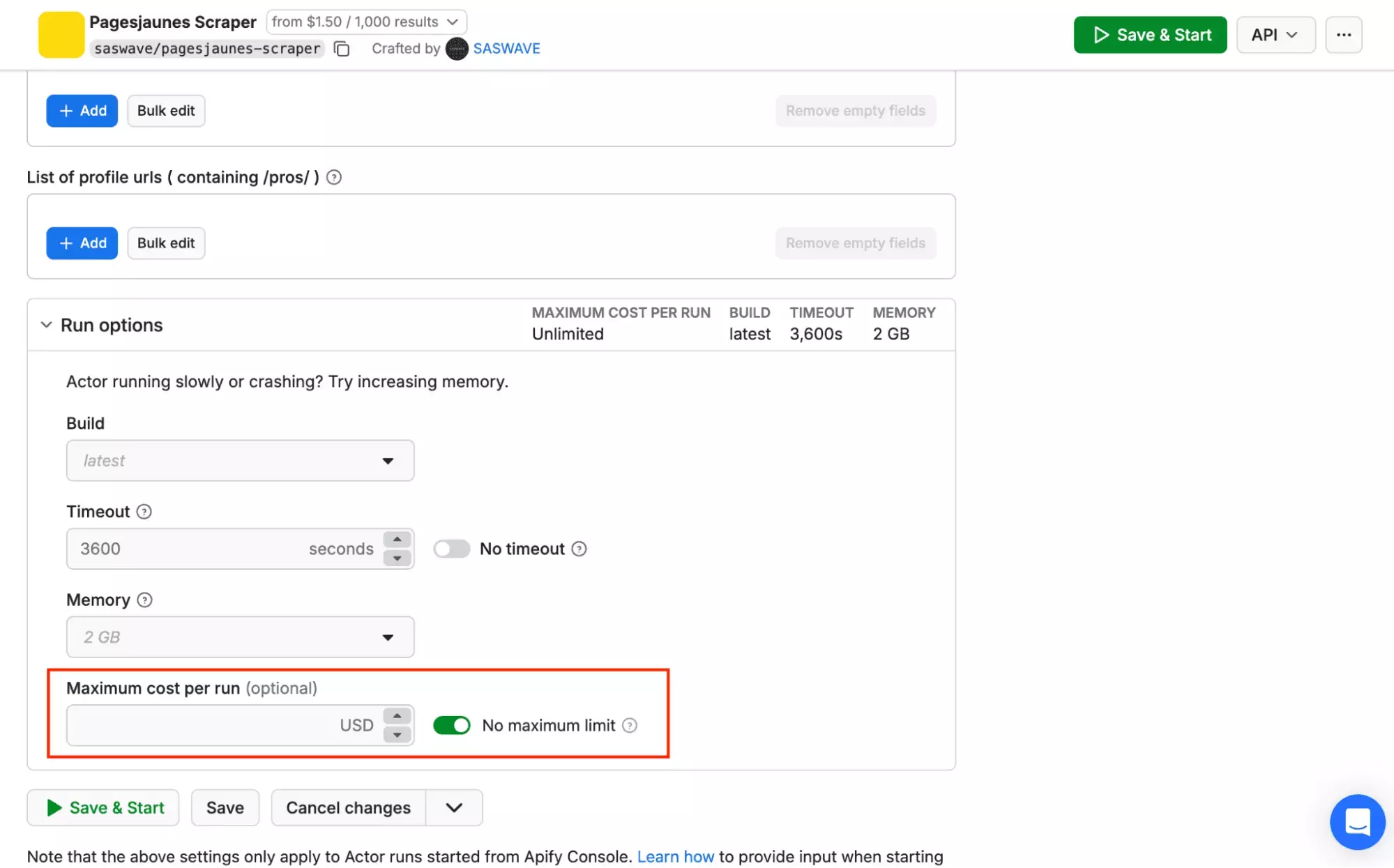The height and width of the screenshot is (868, 1394).
Task: Show the No timeout help tooltip
Action: pos(579,549)
